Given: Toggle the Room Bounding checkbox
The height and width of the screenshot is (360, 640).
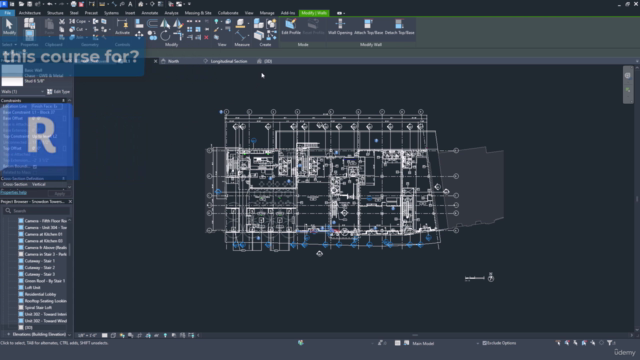Looking at the screenshot, I should pos(35,167).
